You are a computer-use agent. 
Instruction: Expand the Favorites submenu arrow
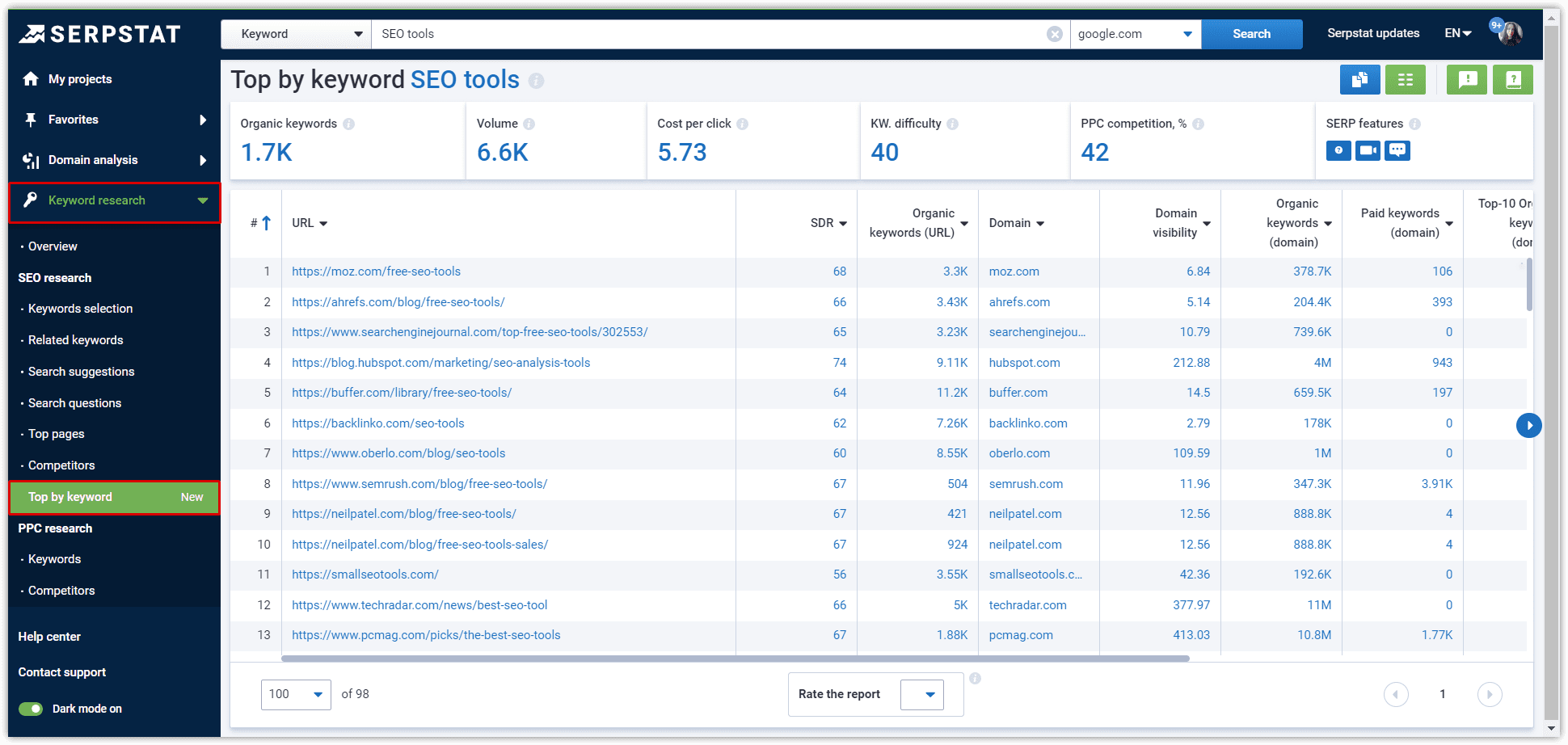point(203,120)
